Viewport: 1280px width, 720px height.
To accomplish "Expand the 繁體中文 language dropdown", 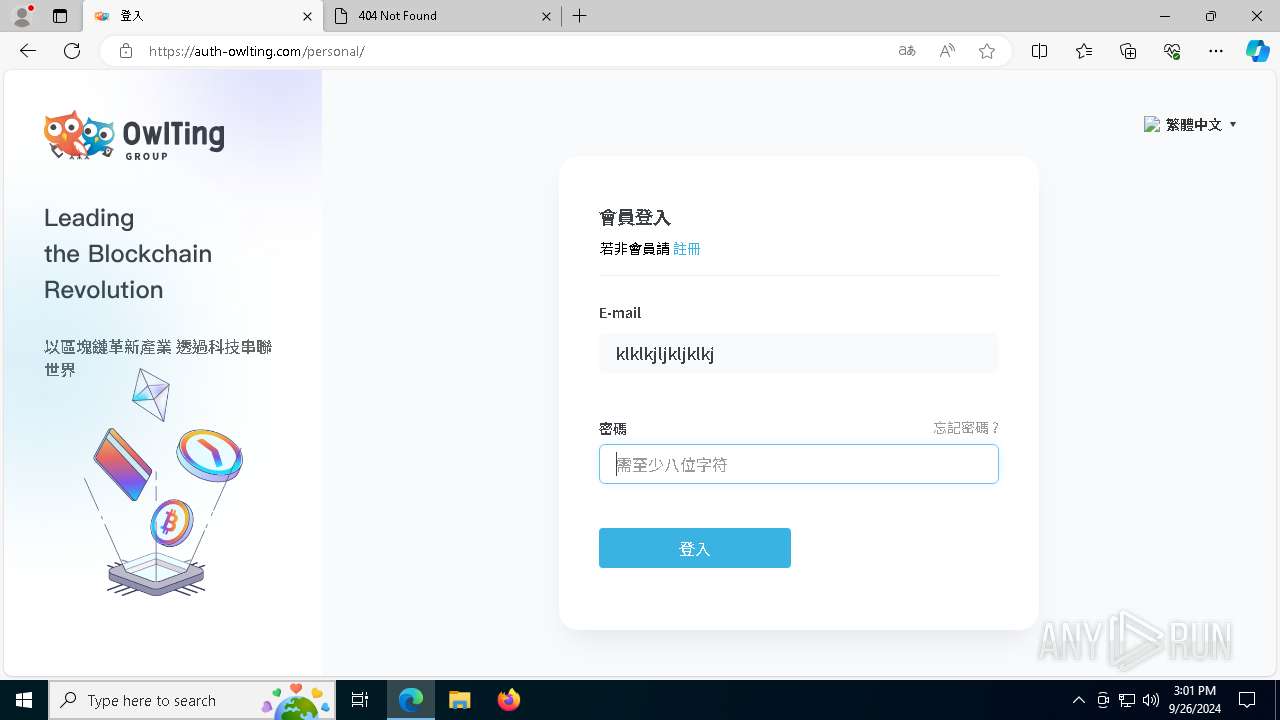I will tap(1191, 125).
